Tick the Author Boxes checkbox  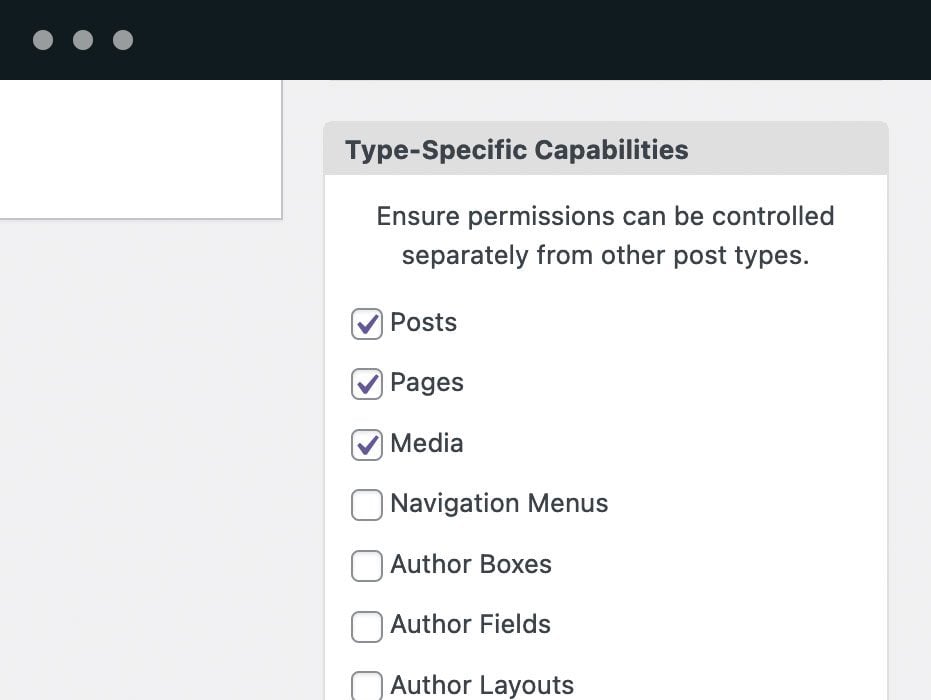367,566
